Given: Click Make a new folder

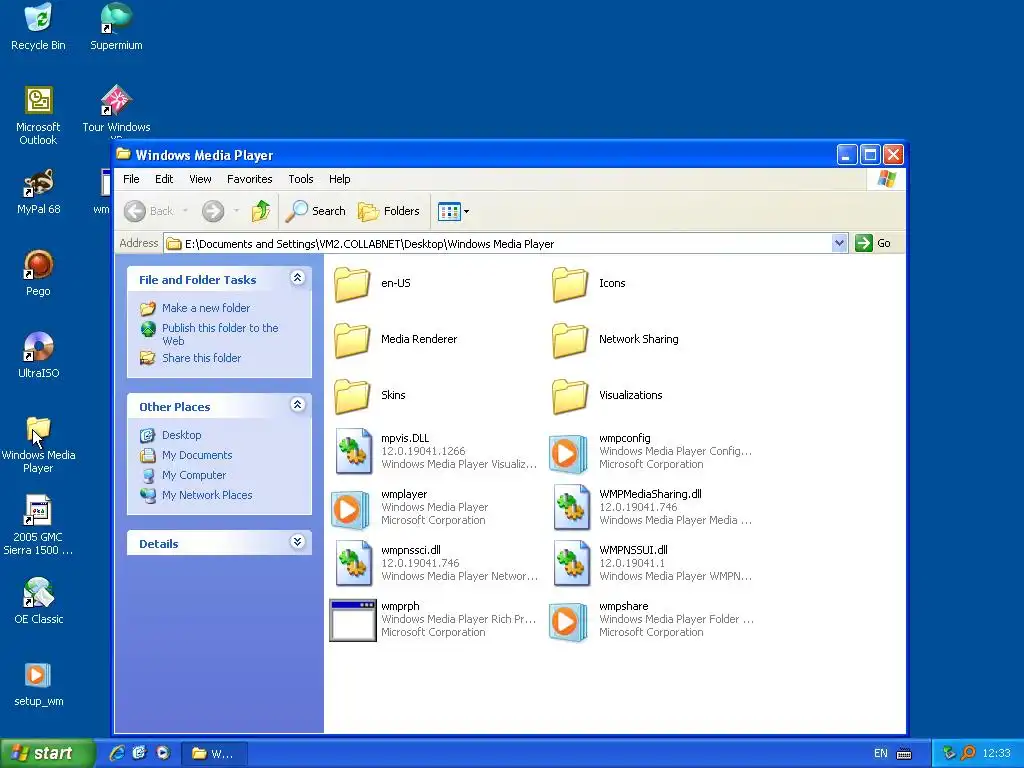Looking at the screenshot, I should point(206,308).
